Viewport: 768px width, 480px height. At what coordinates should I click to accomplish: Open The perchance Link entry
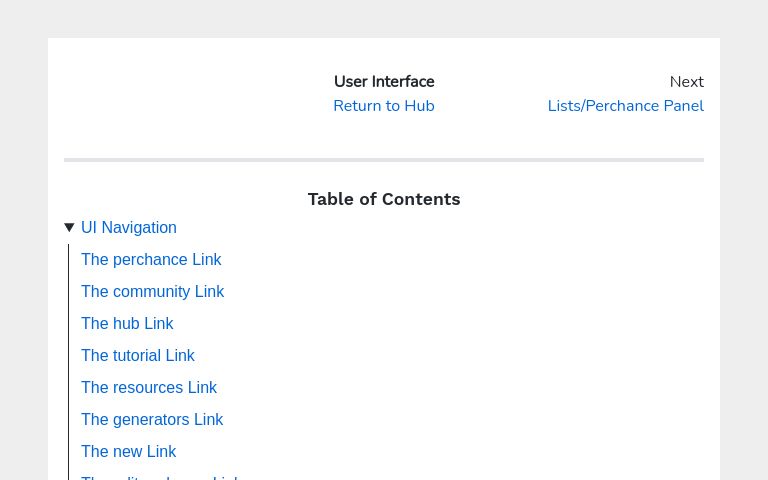tap(151, 260)
